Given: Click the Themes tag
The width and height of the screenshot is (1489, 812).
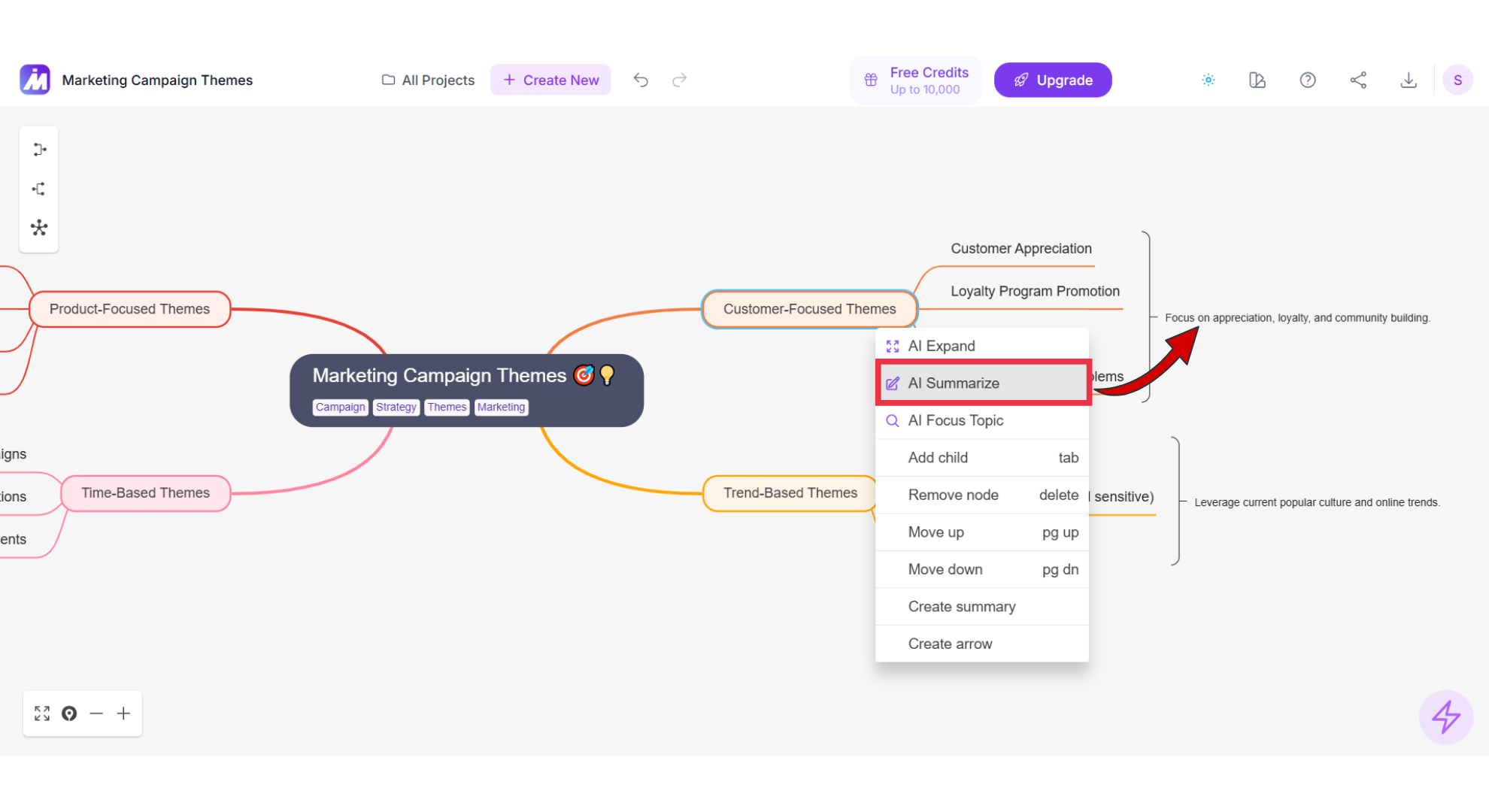Looking at the screenshot, I should coord(447,407).
